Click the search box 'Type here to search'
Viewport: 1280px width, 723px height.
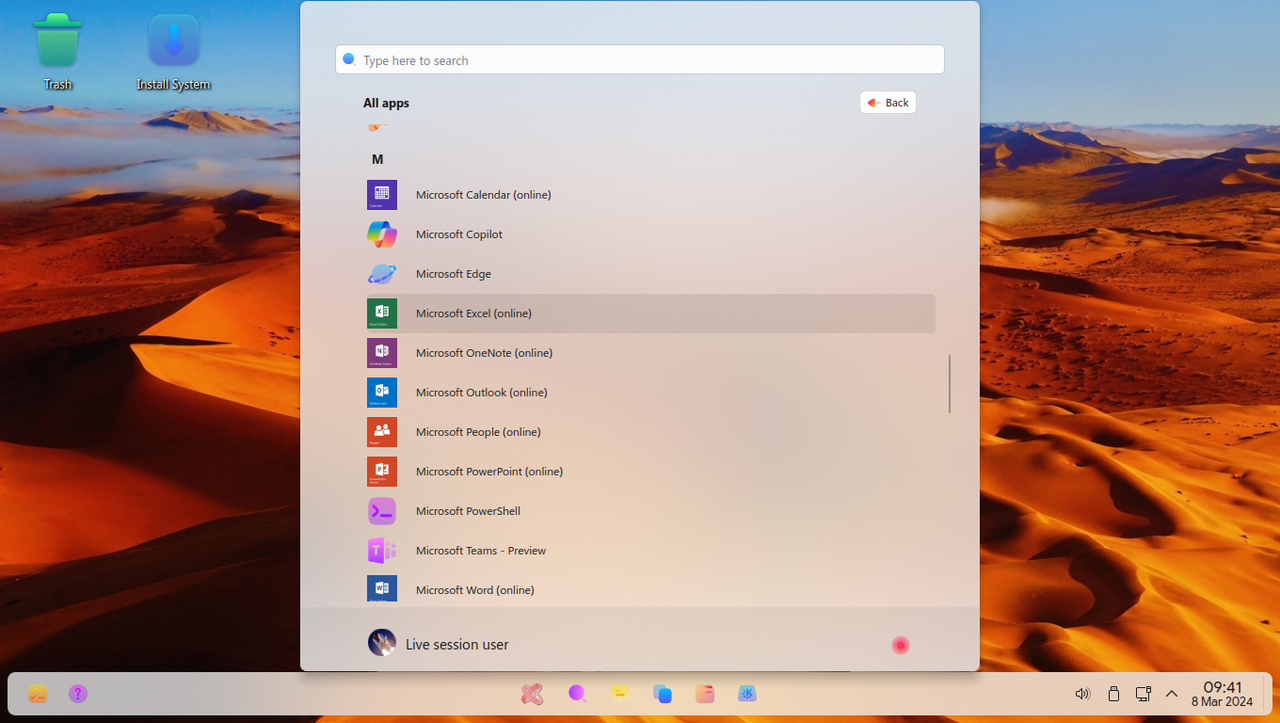[640, 60]
